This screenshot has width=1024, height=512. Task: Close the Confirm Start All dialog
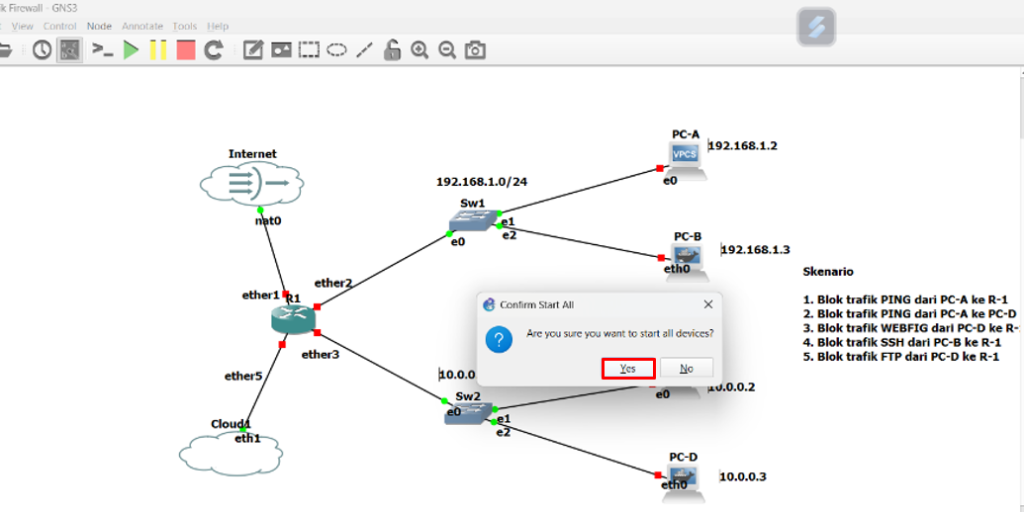[708, 304]
